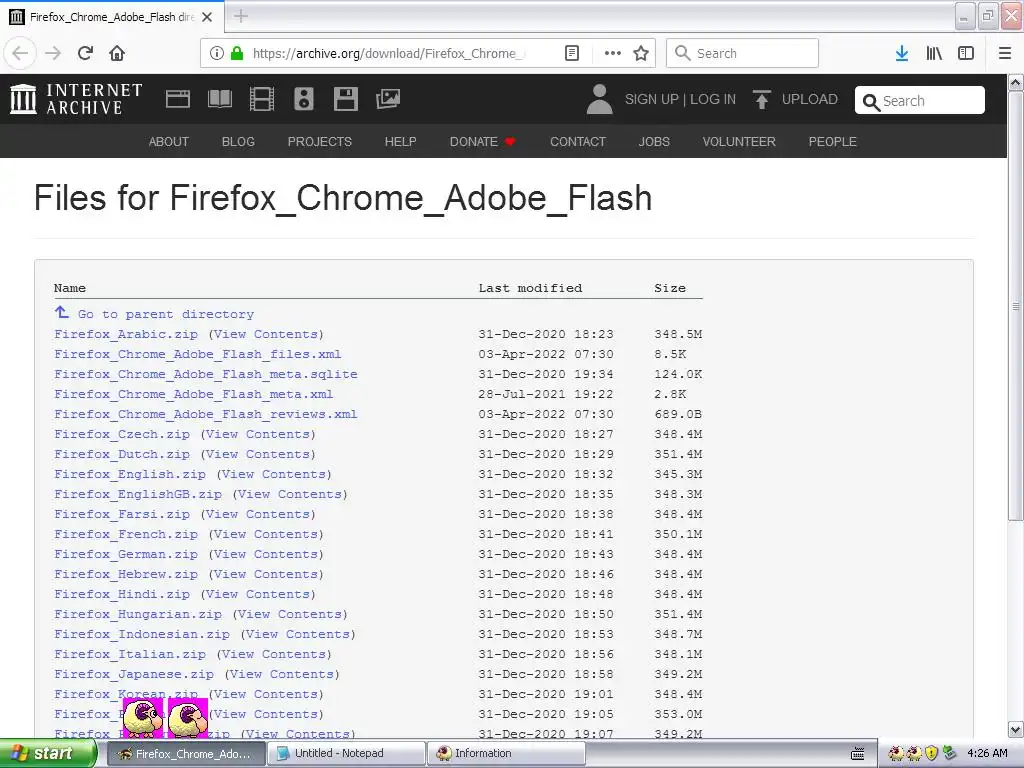The image size is (1024, 768).
Task: Open the PEOPLE menu item
Action: 833,141
